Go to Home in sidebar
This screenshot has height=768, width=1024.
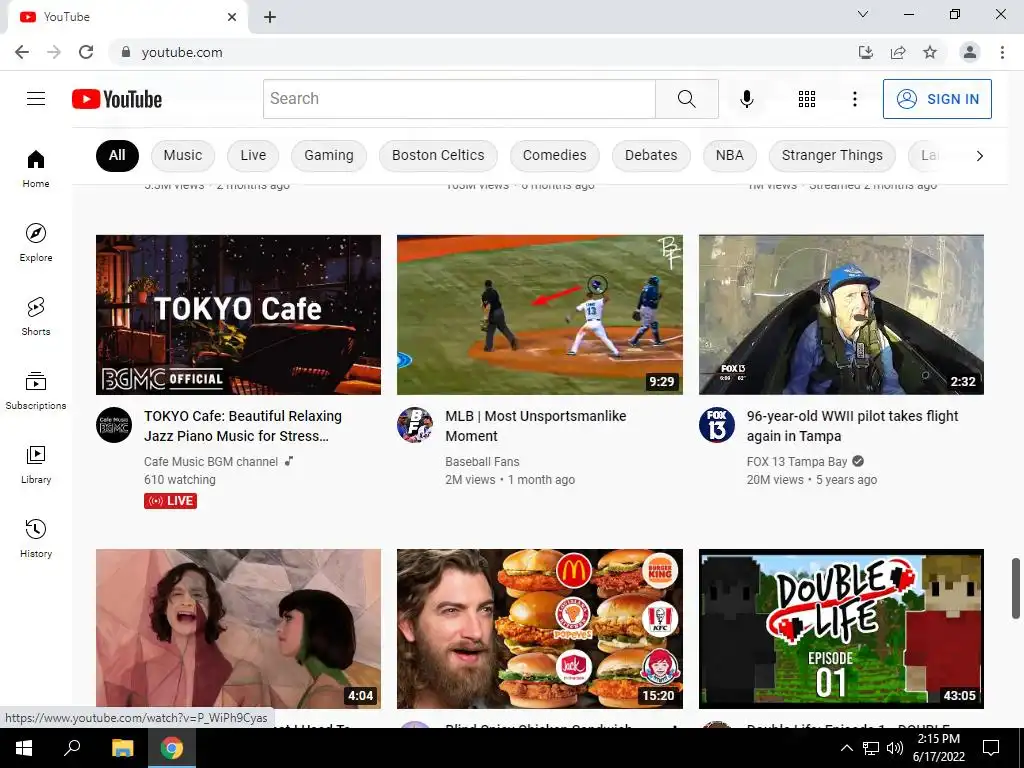[36, 168]
